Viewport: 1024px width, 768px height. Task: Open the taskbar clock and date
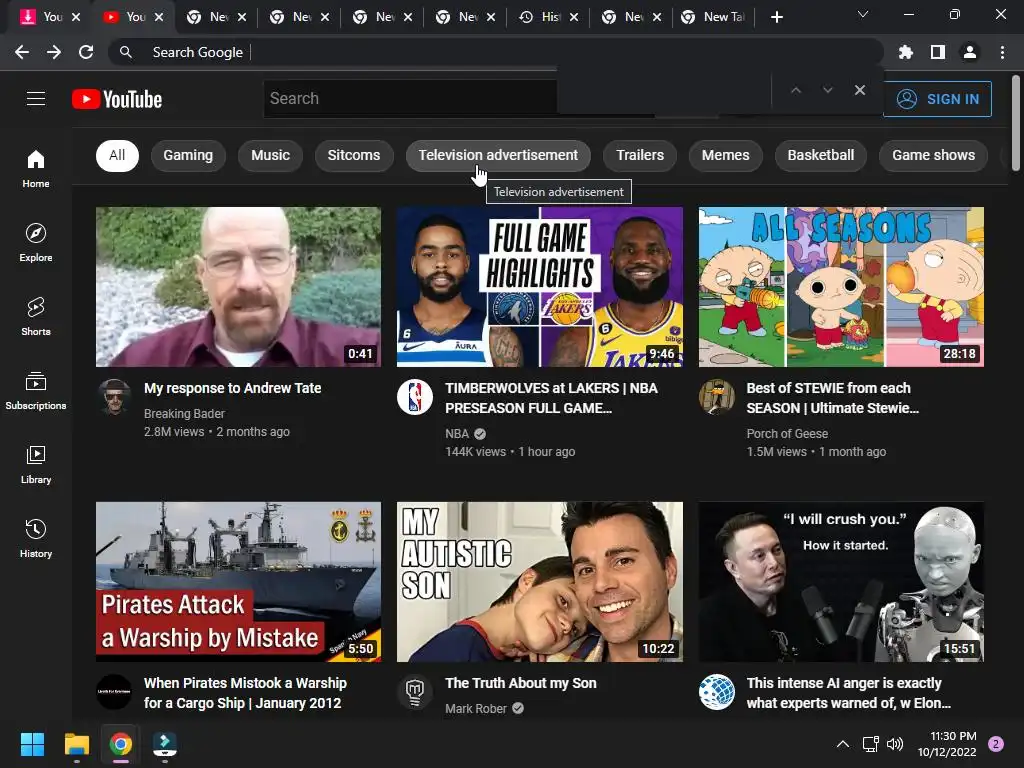click(946, 744)
